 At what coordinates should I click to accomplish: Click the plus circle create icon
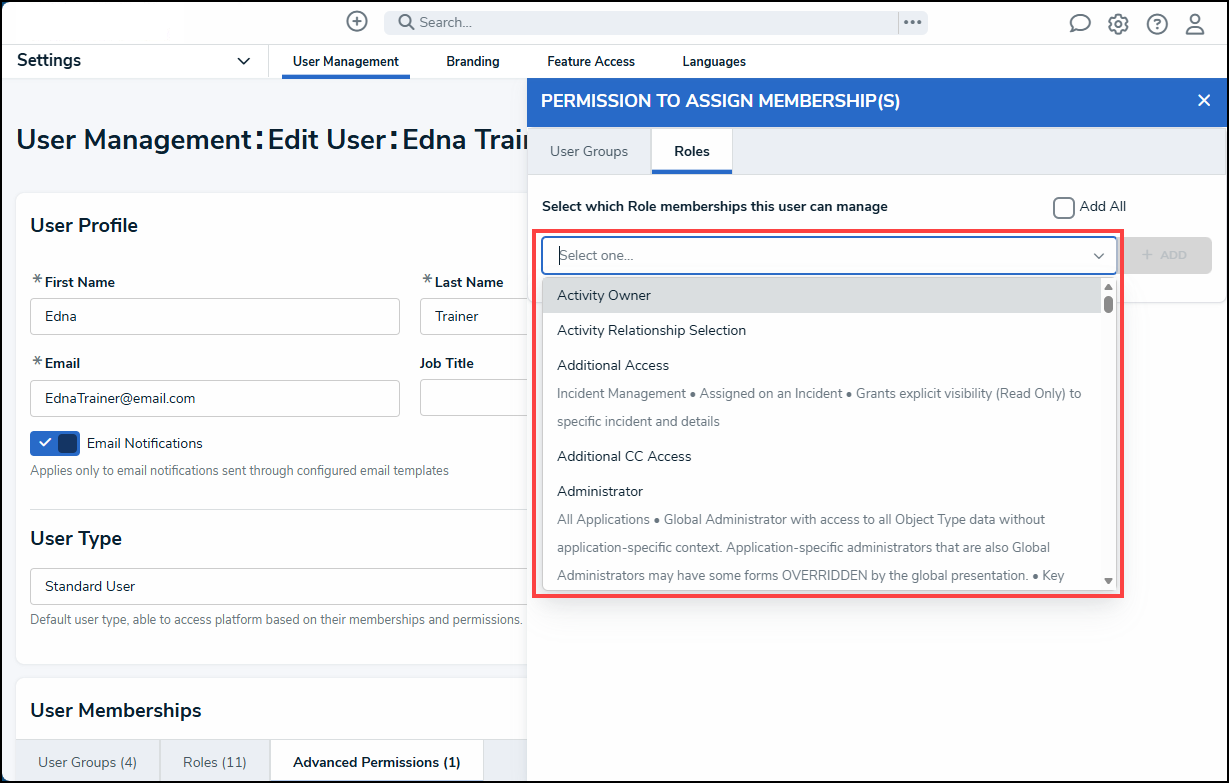(356, 21)
